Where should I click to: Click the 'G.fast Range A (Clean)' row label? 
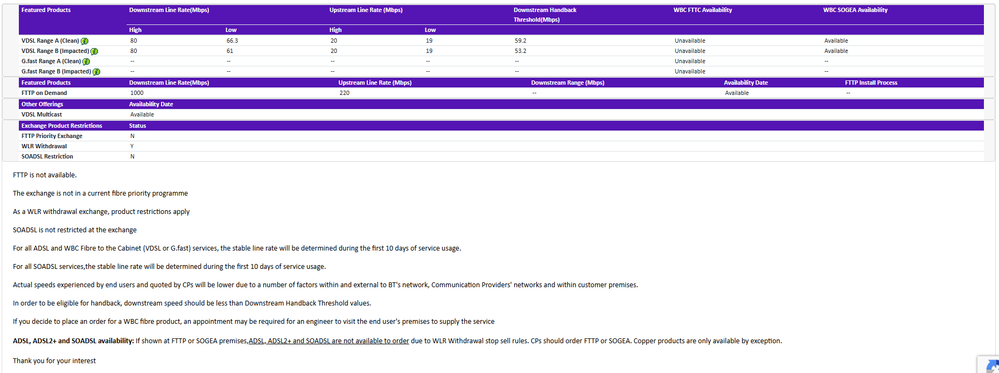(51, 61)
